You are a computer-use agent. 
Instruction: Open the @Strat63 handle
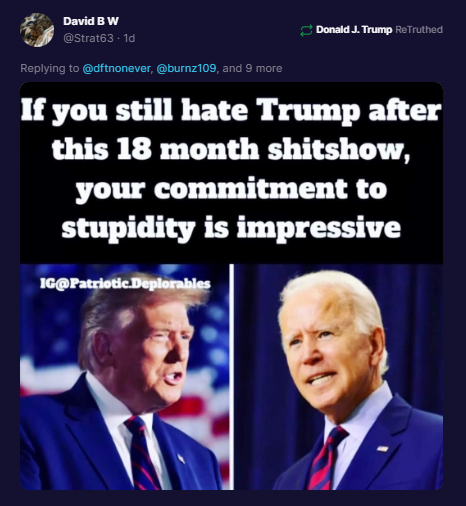tap(88, 38)
